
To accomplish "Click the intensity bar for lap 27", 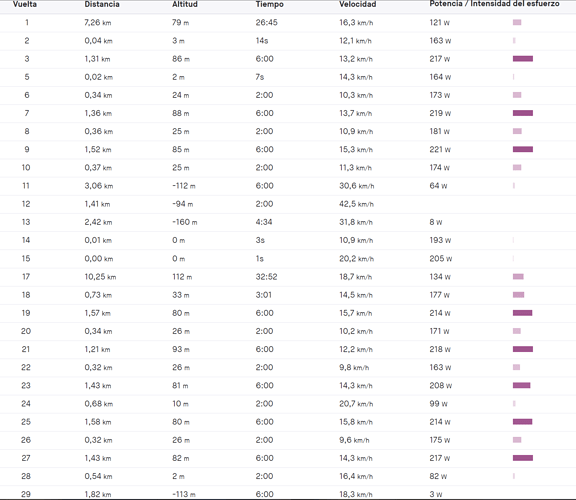I will (x=523, y=458).
